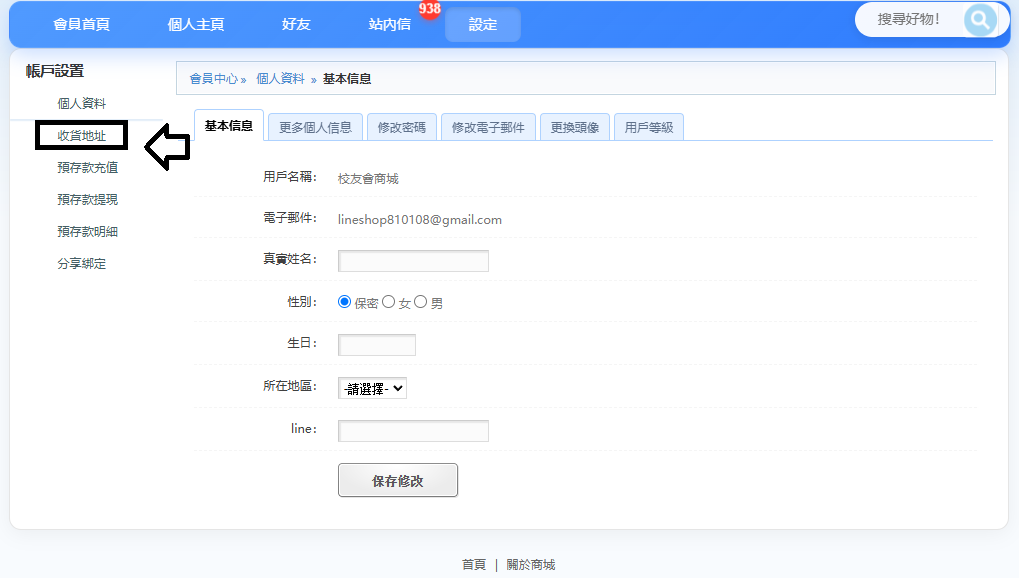Image resolution: width=1019 pixels, height=578 pixels.
Task: Select the 保密 gender radio button
Action: [x=345, y=302]
